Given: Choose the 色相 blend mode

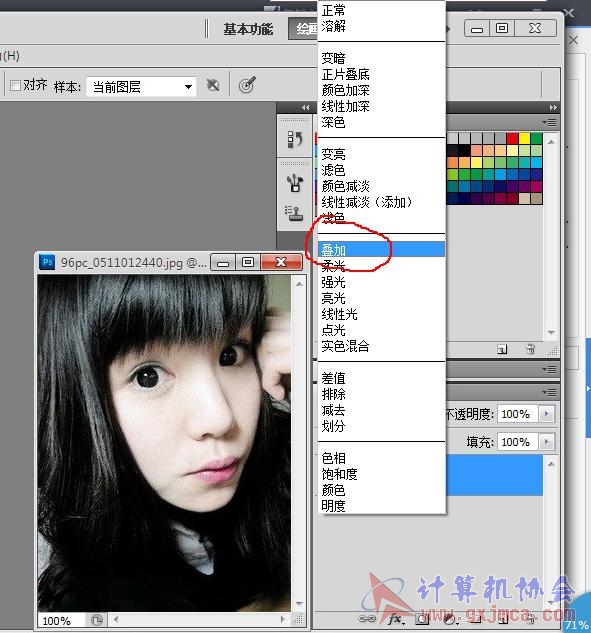Looking at the screenshot, I should click(381, 458).
